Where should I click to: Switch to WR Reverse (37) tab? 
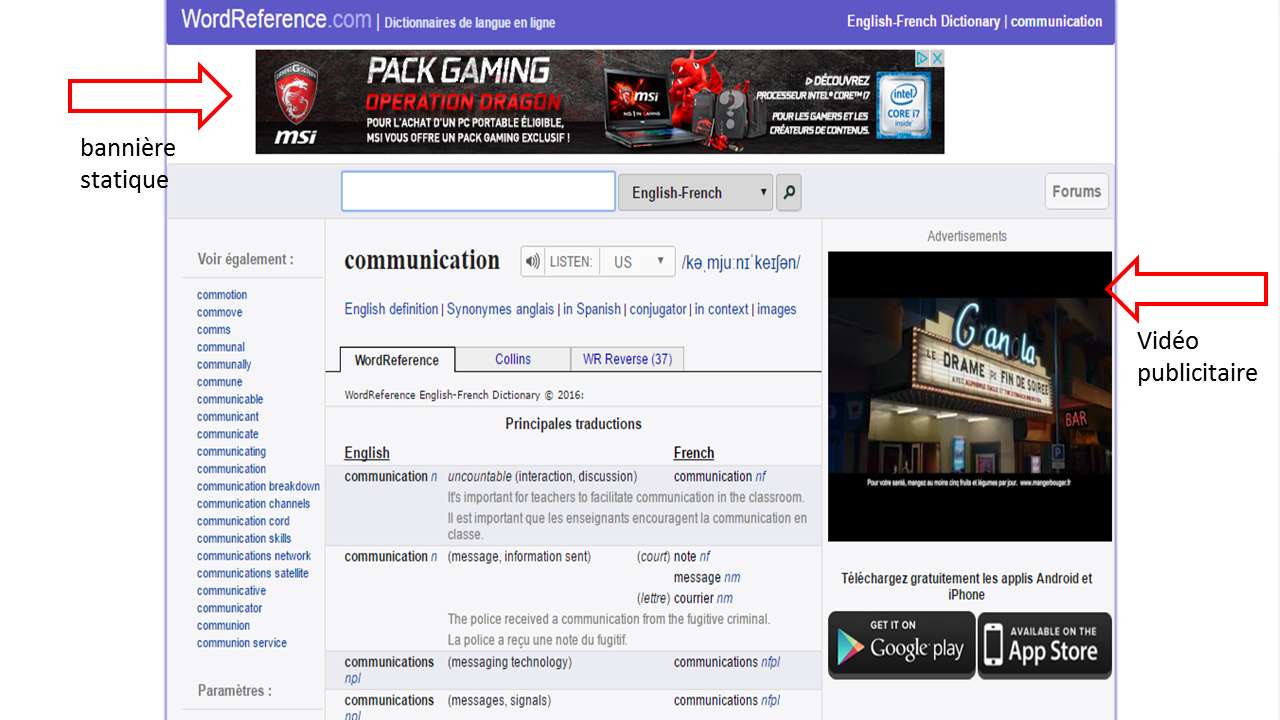pos(627,359)
